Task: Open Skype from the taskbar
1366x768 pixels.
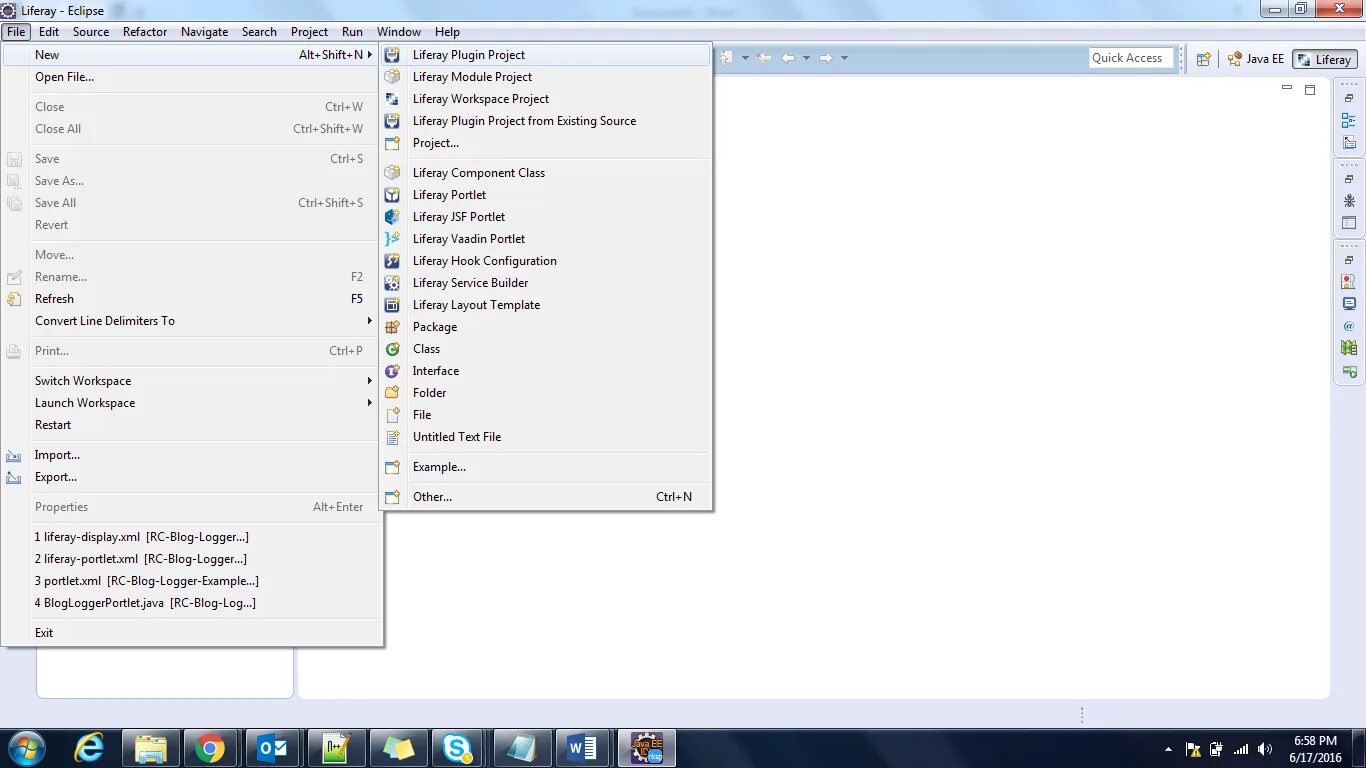Action: 459,748
